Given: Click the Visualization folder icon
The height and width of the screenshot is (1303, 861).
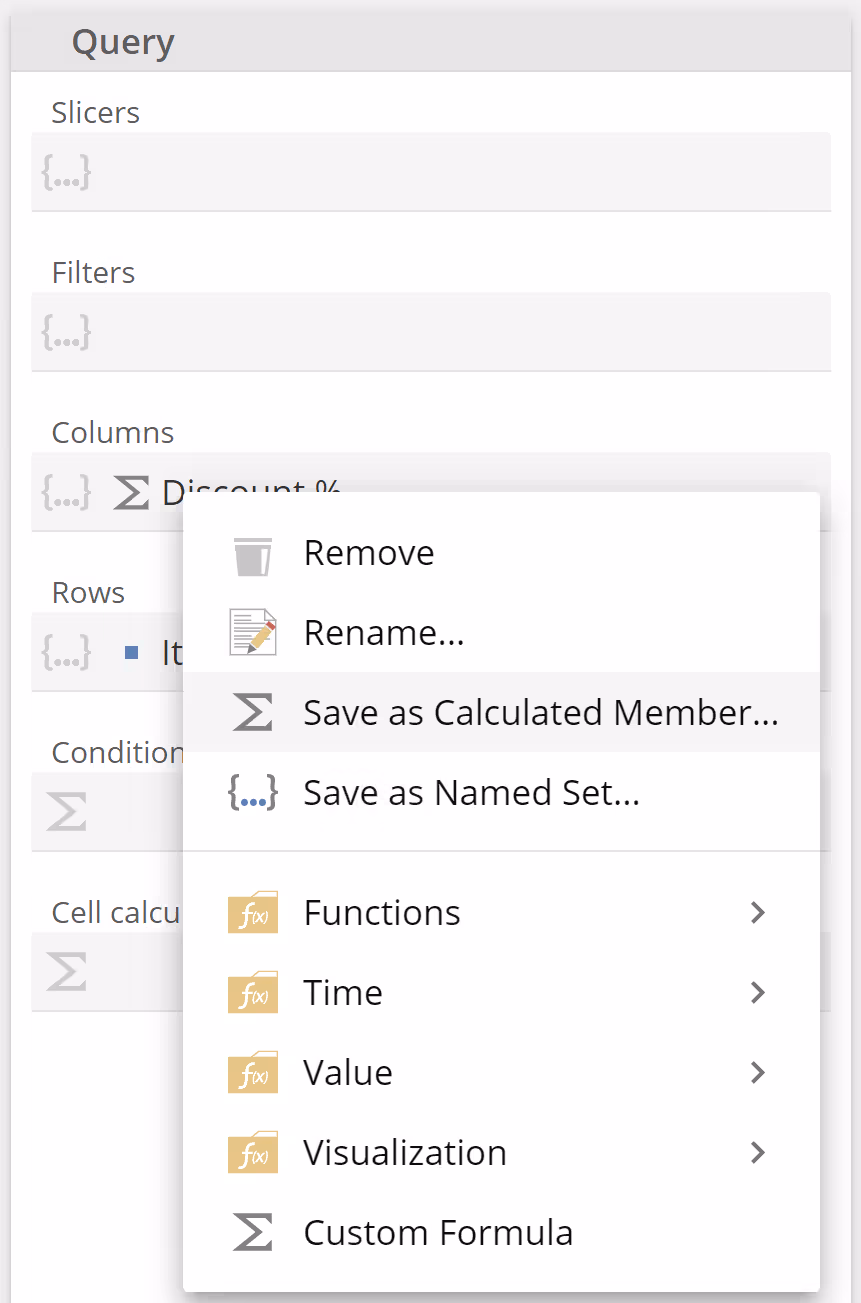Looking at the screenshot, I should [252, 1152].
